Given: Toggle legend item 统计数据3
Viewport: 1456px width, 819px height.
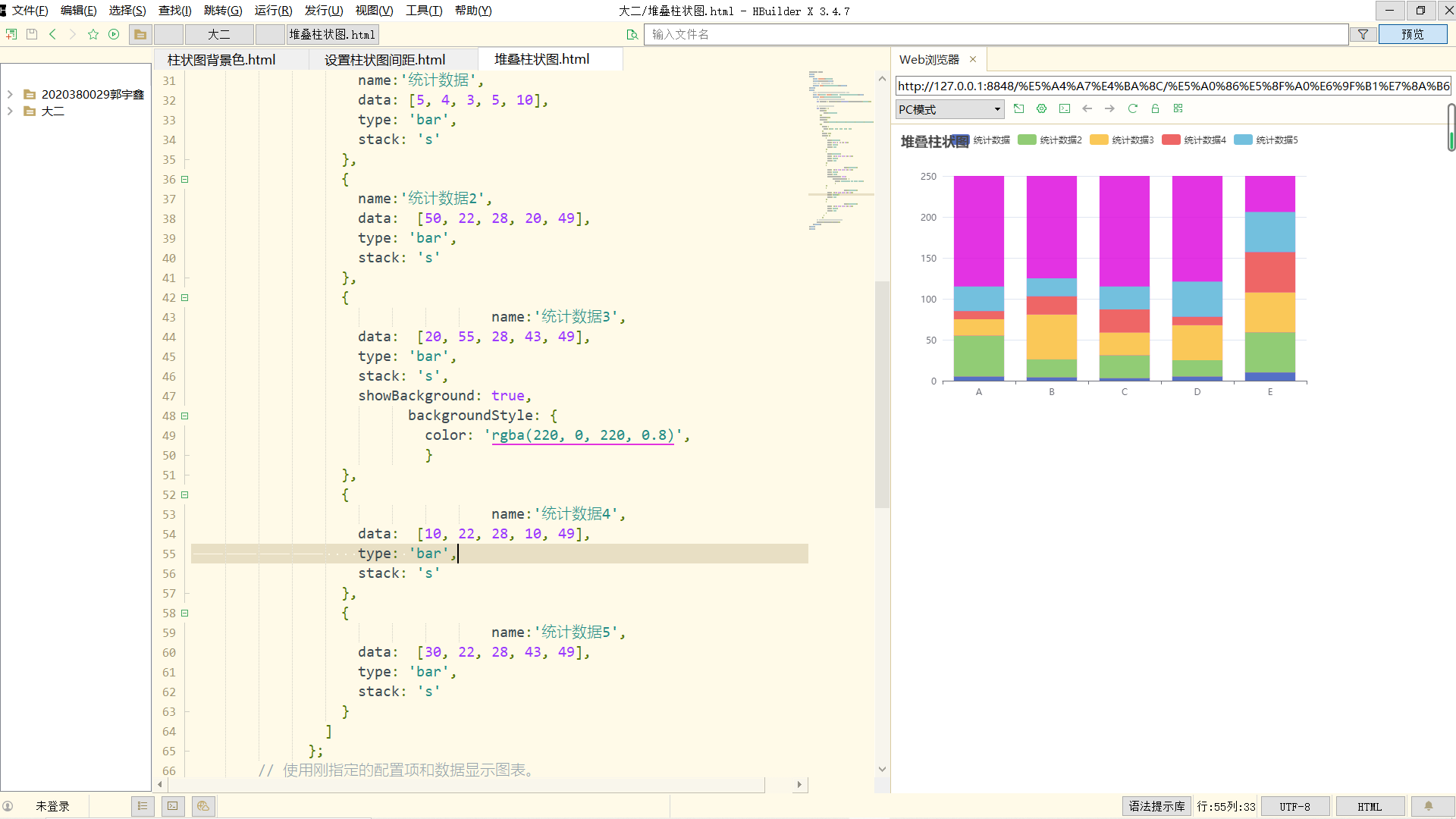Looking at the screenshot, I should [1122, 140].
